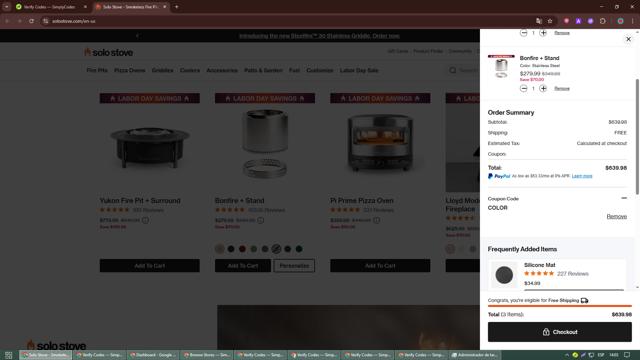640x360 pixels.
Task: Open the Fire Pits menu
Action: click(97, 70)
